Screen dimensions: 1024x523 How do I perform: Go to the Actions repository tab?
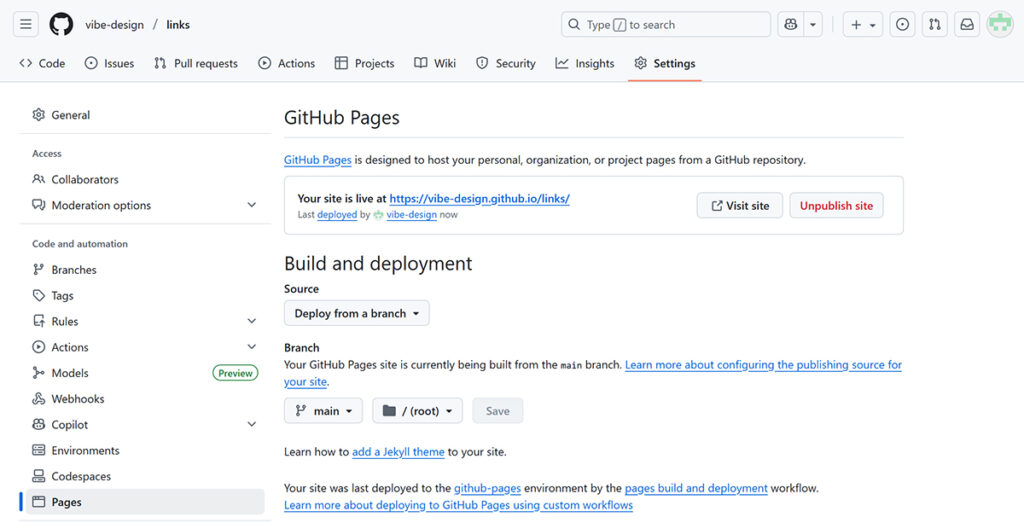286,63
